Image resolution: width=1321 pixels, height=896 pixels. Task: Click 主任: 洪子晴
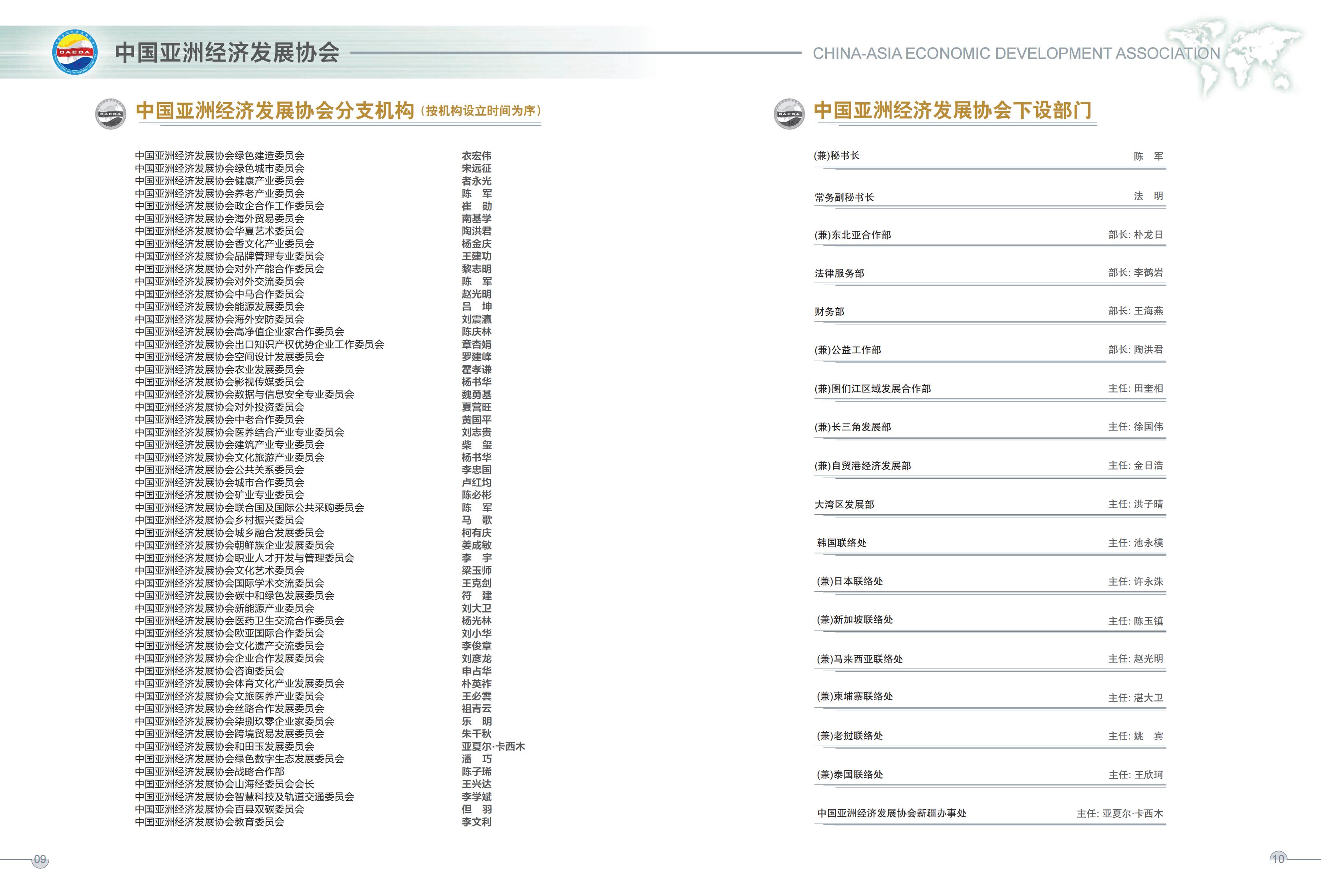pos(1136,504)
